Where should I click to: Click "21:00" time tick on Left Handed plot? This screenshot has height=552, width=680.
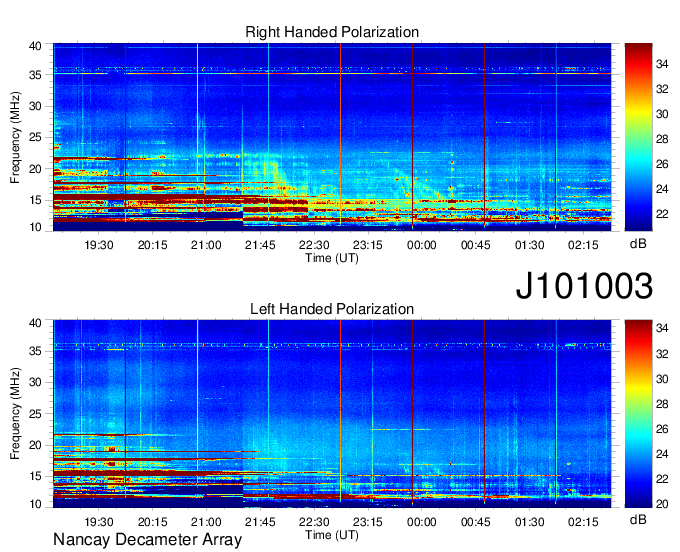(x=206, y=522)
